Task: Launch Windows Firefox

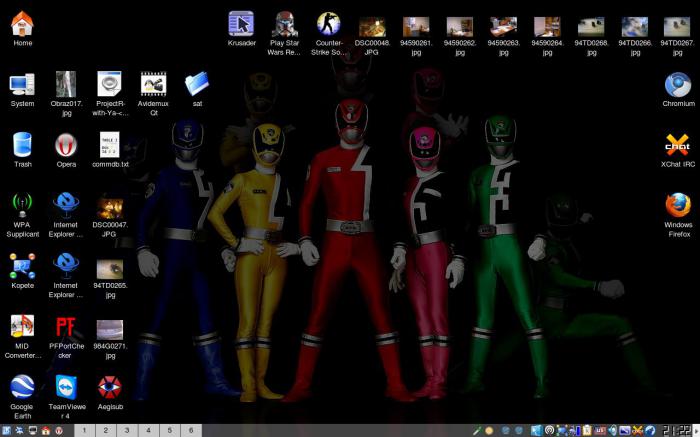Action: (678, 215)
